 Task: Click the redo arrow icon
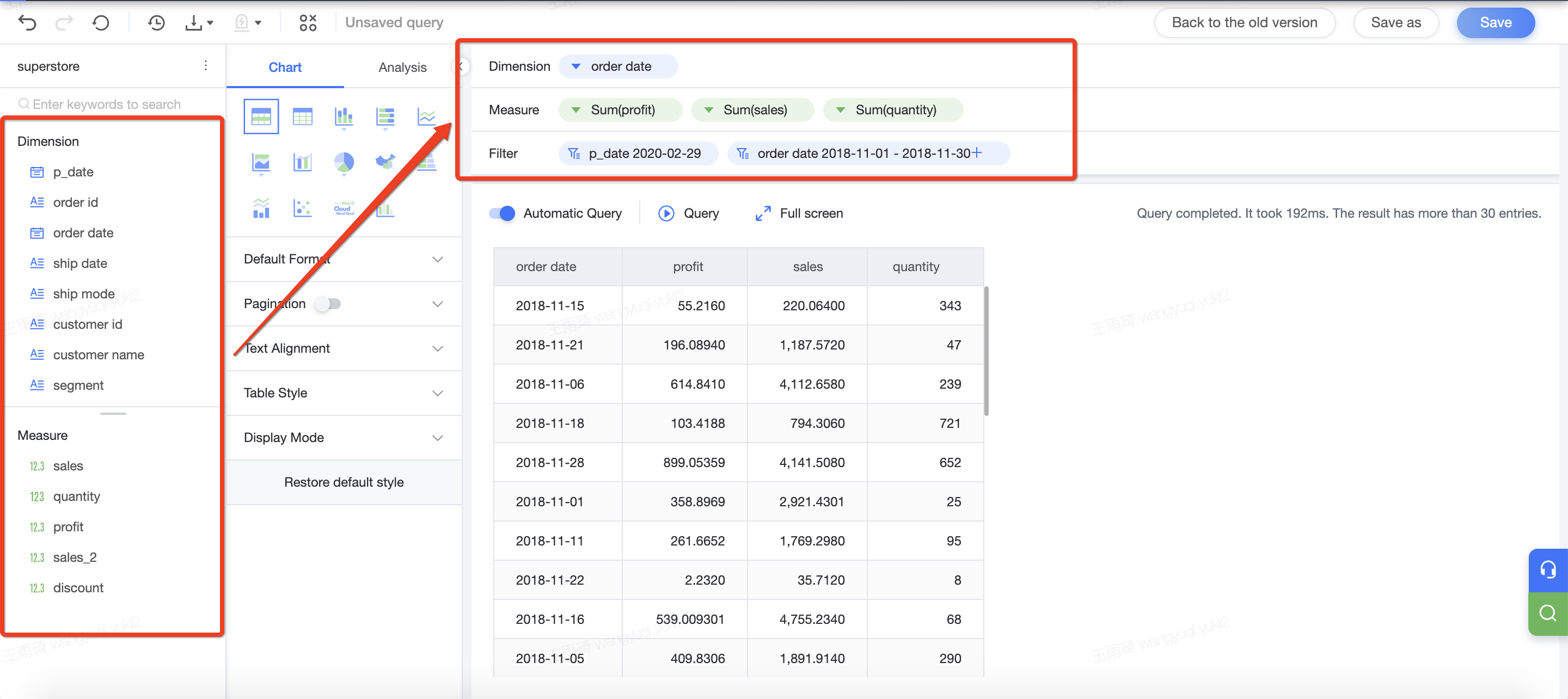point(64,22)
